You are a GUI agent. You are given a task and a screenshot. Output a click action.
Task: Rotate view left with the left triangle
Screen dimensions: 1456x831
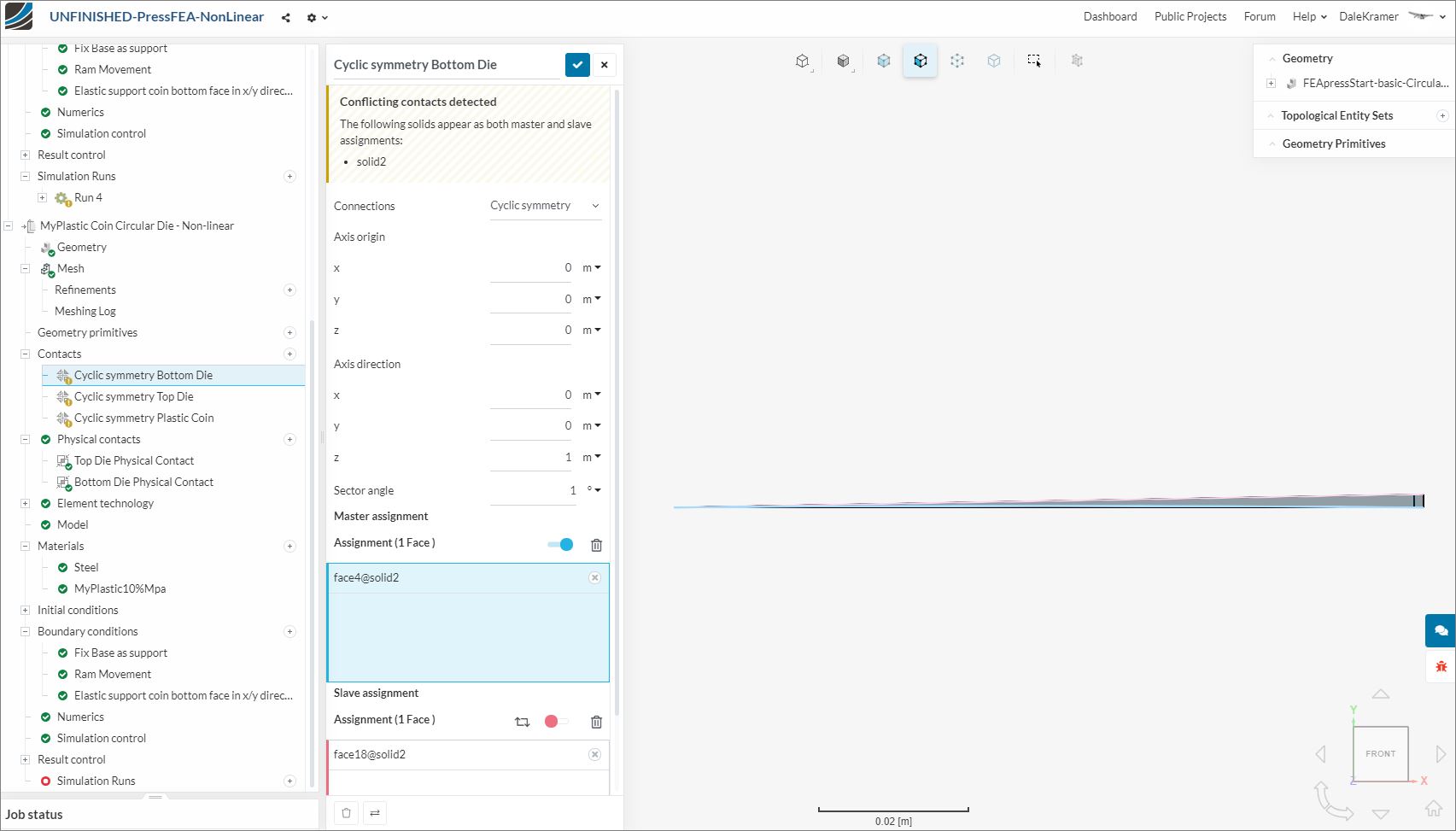click(x=1321, y=754)
